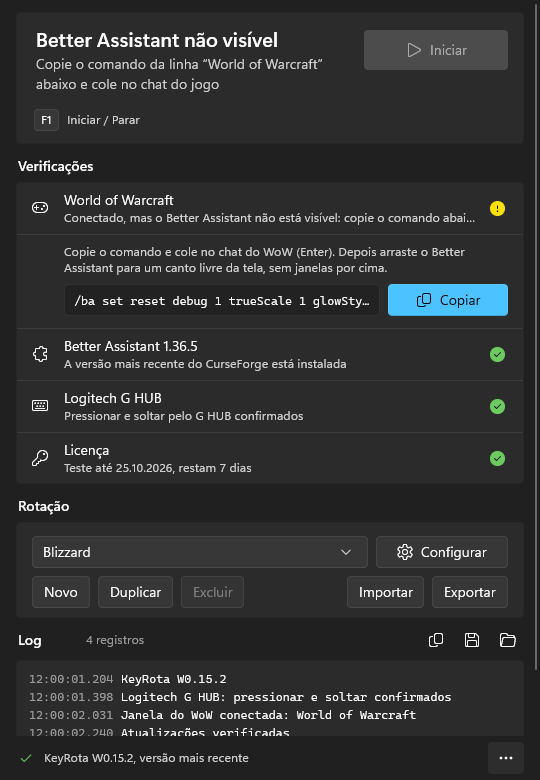Click log line 'Logitech G HUB: pressionar e soltar confirmados'
Viewport: 540px width, 780px height.
pyautogui.click(x=286, y=697)
